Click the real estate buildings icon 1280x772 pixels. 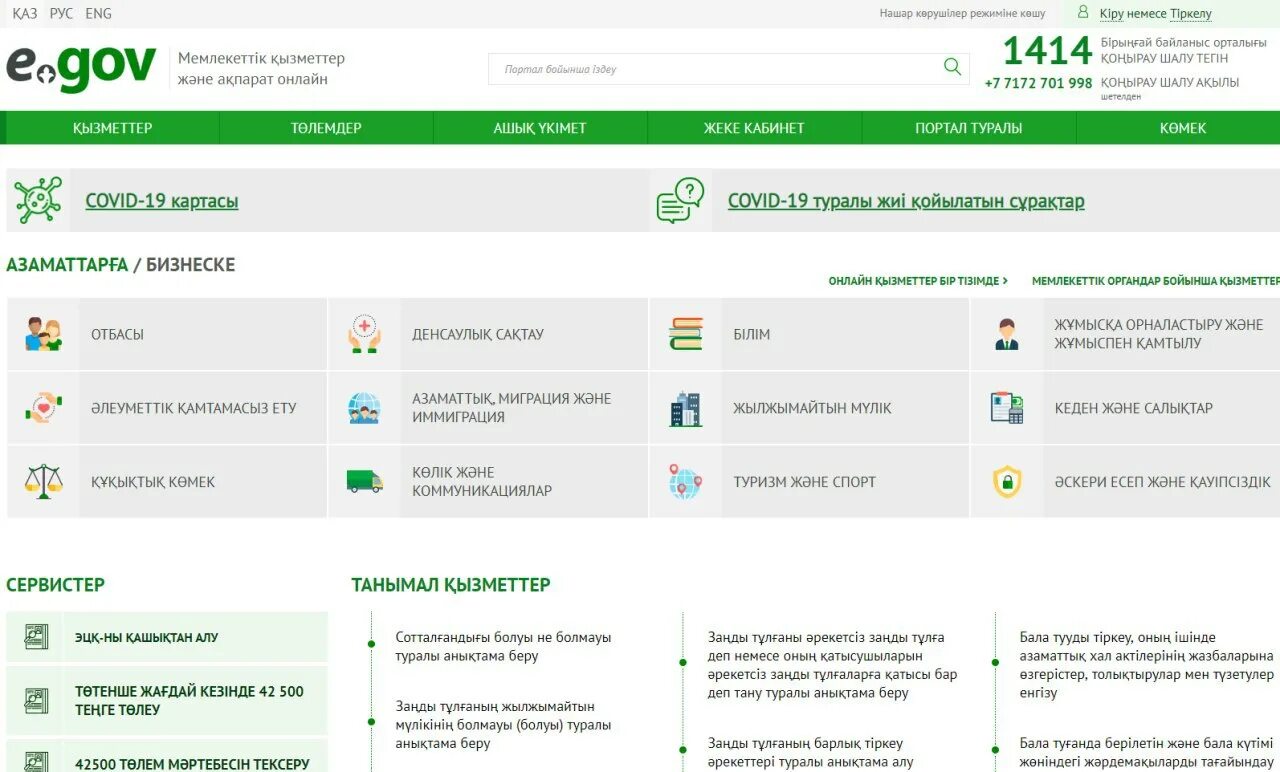(x=686, y=408)
